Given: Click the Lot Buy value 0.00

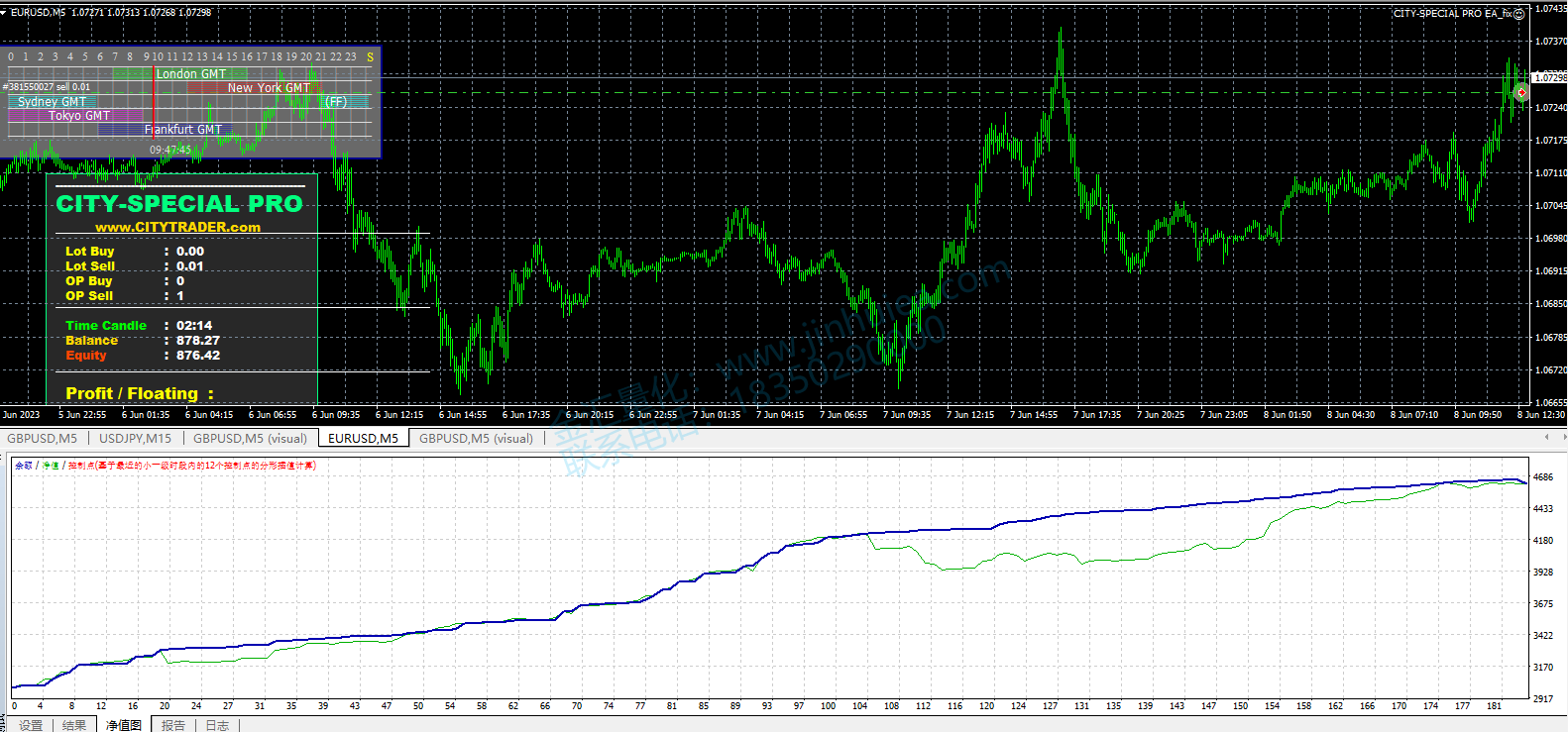Looking at the screenshot, I should 190,252.
